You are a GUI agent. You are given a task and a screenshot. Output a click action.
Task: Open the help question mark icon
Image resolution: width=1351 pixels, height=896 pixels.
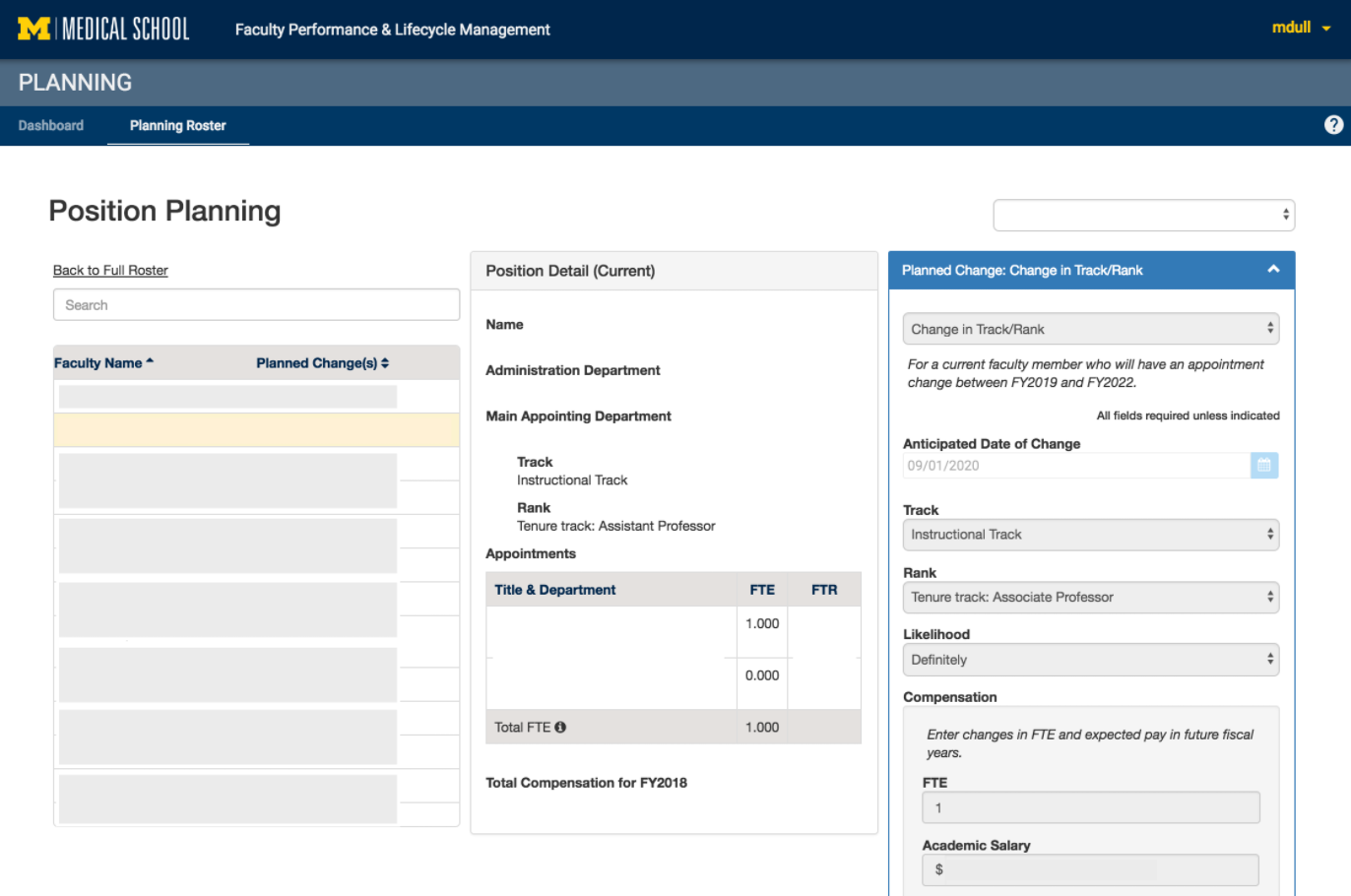tap(1333, 125)
